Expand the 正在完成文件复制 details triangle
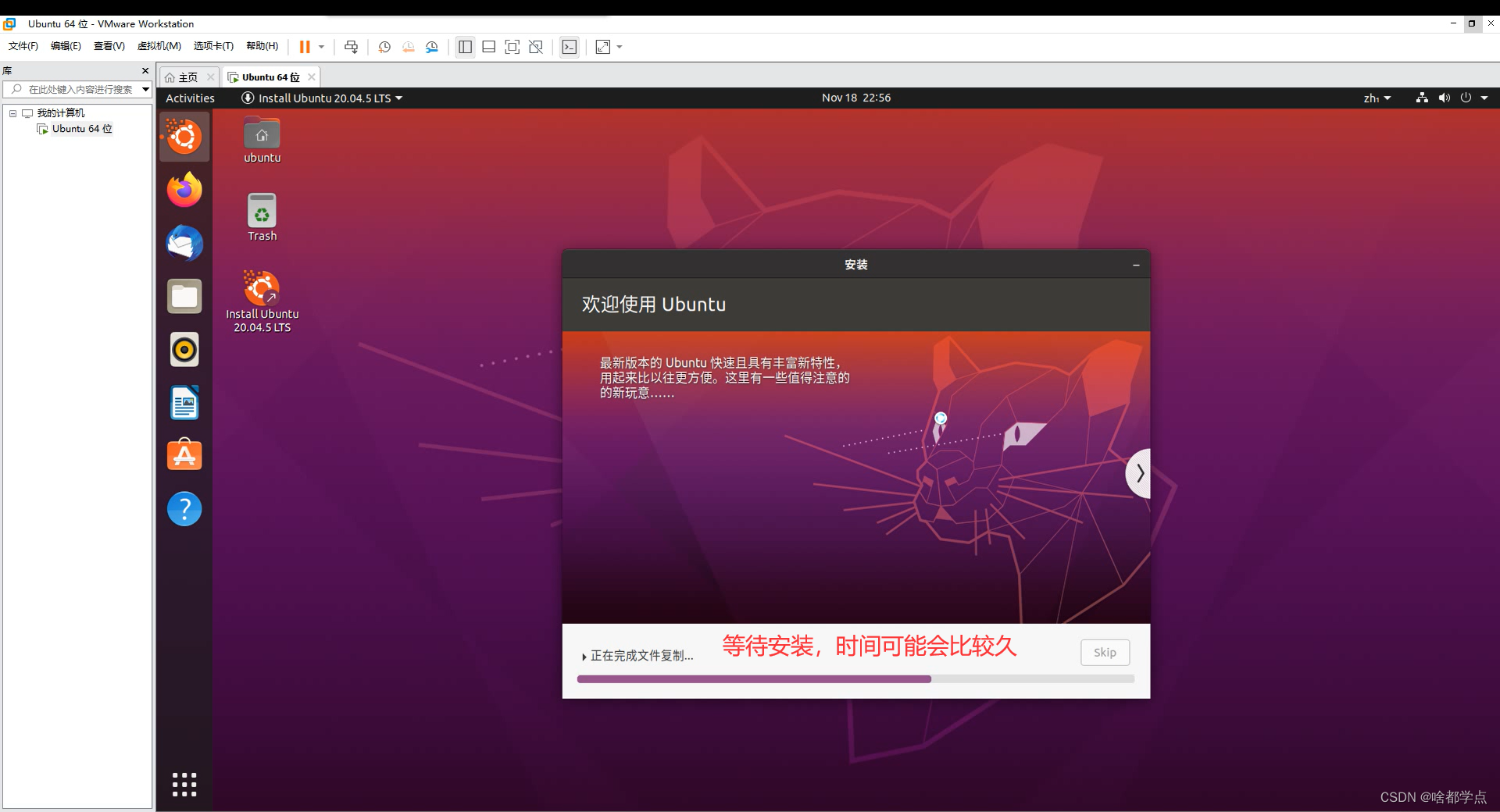The height and width of the screenshot is (812, 1500). tap(584, 657)
